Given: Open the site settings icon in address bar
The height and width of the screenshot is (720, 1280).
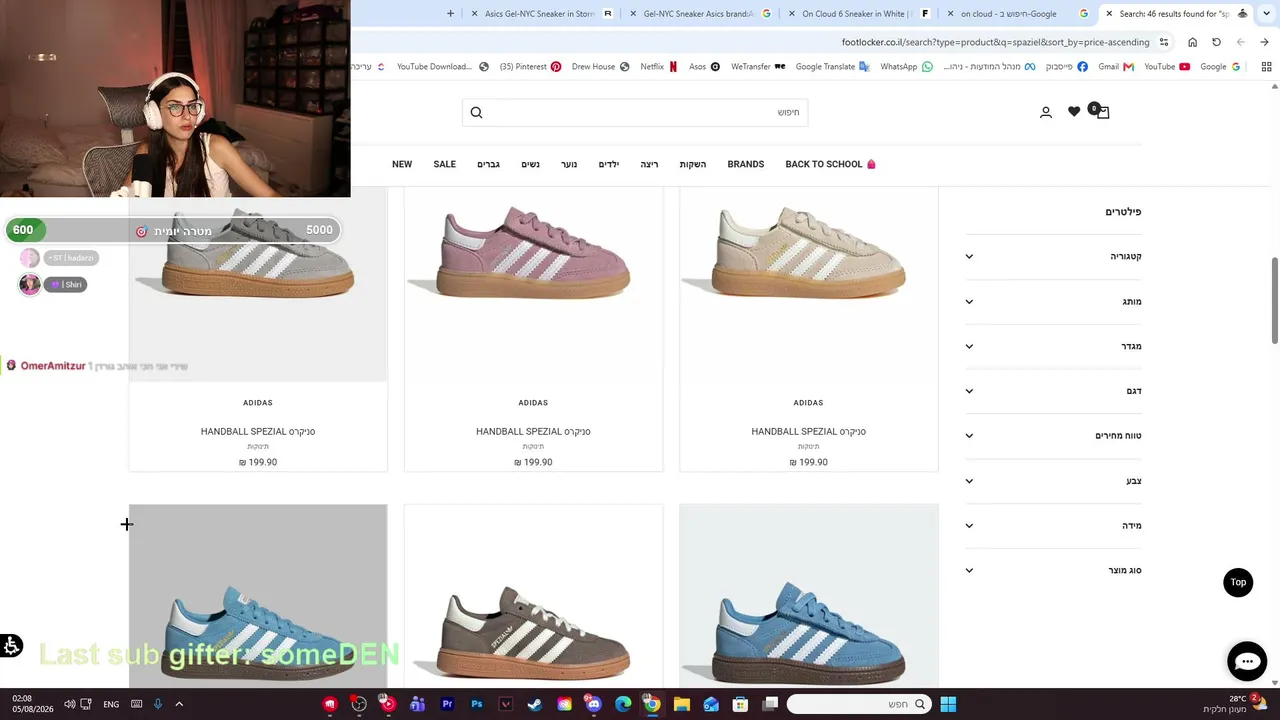Looking at the screenshot, I should click(1164, 42).
